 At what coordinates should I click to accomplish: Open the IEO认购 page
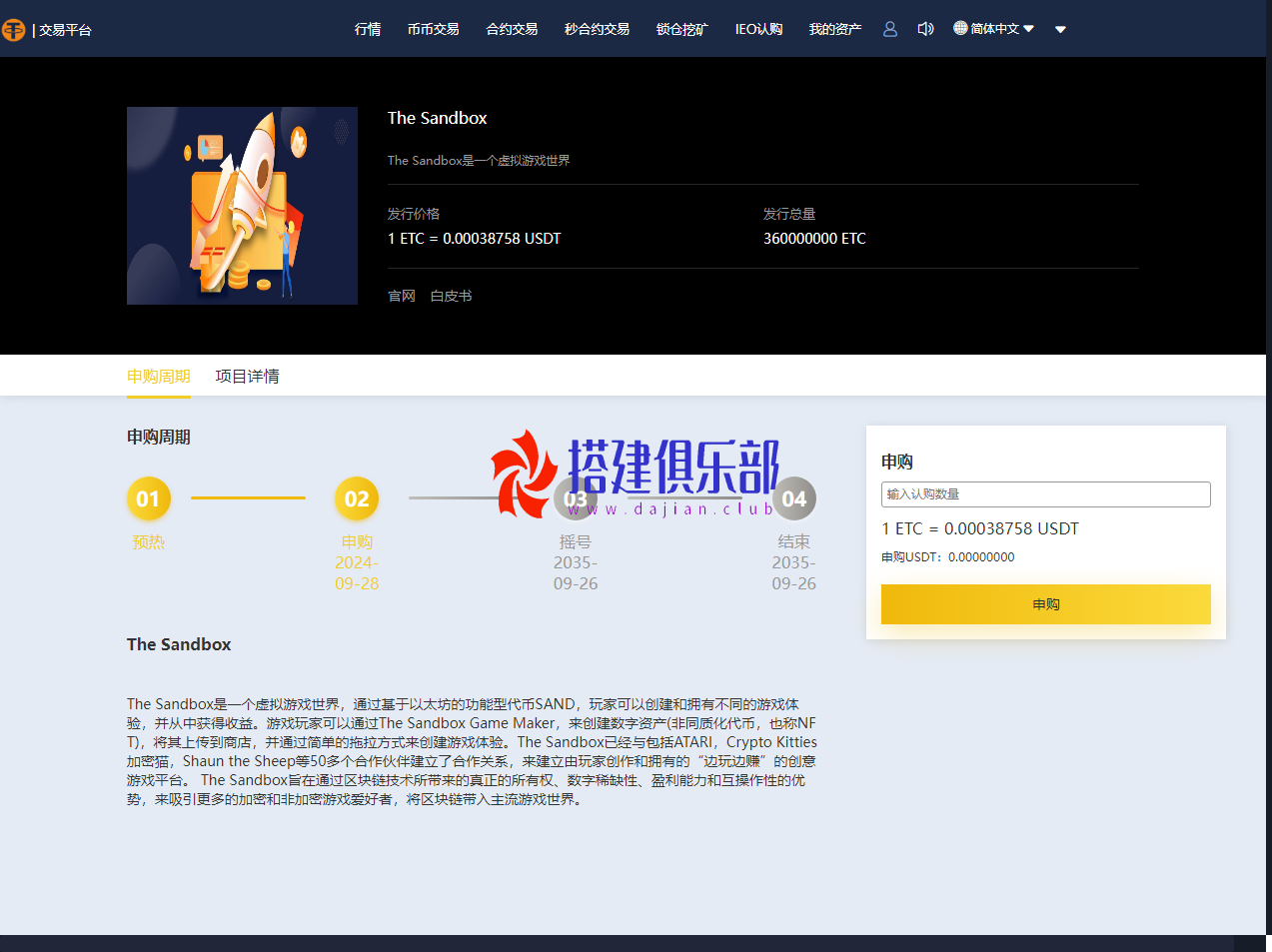pyautogui.click(x=758, y=29)
